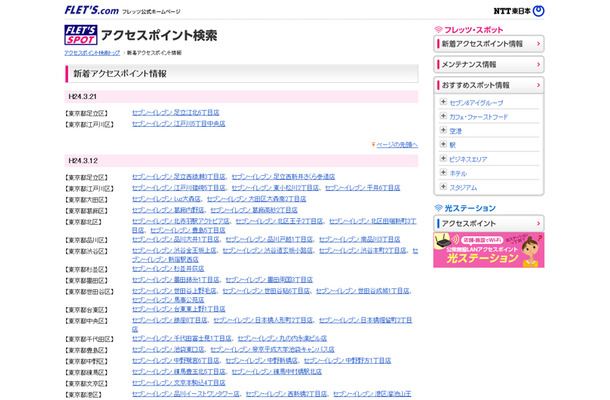
Task: Select the H24.3.21 date header text
Action: point(82,97)
